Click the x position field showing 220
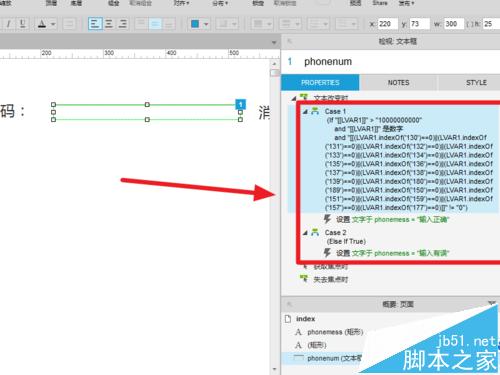 (x=388, y=24)
